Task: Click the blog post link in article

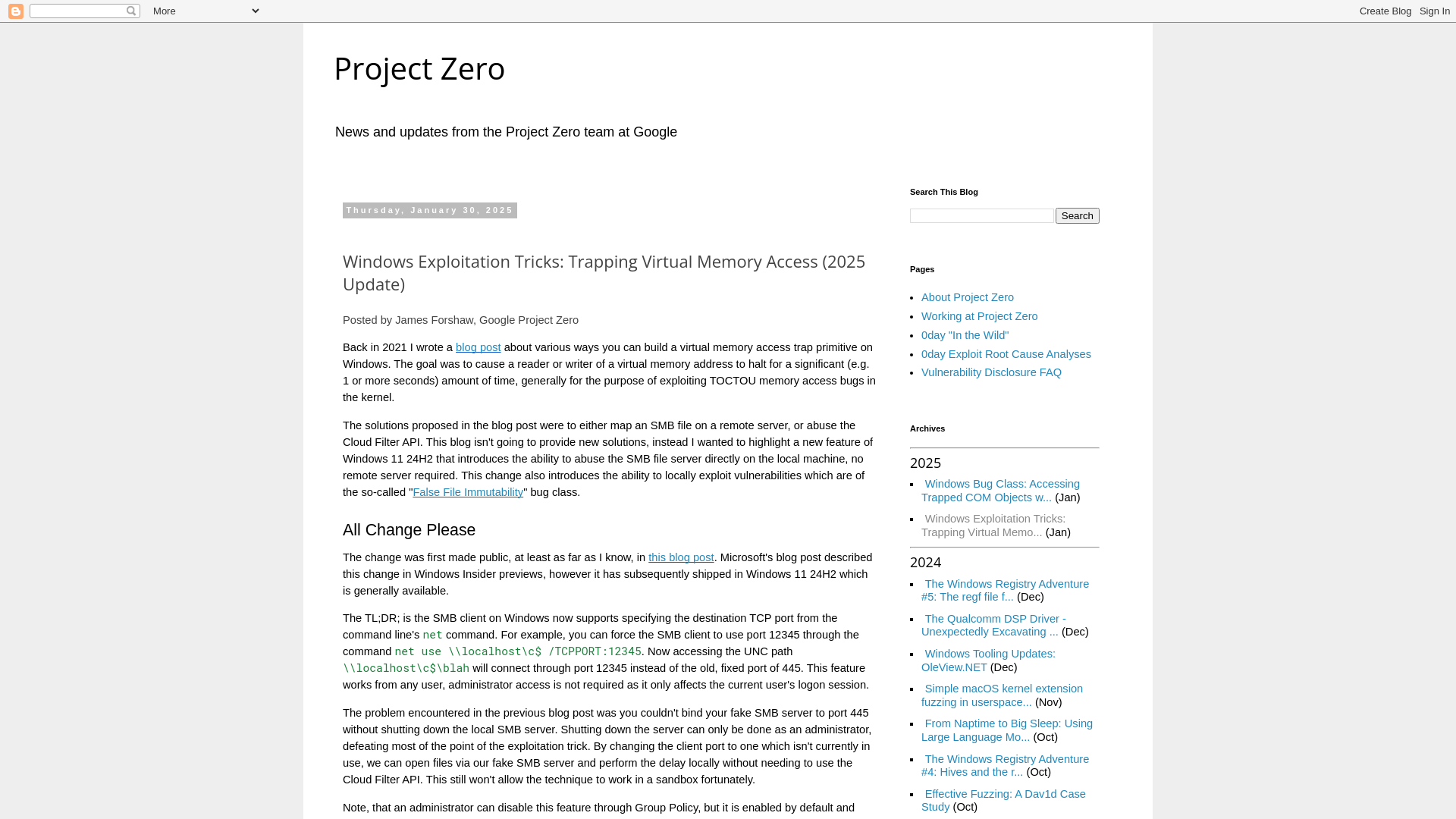Action: click(478, 347)
